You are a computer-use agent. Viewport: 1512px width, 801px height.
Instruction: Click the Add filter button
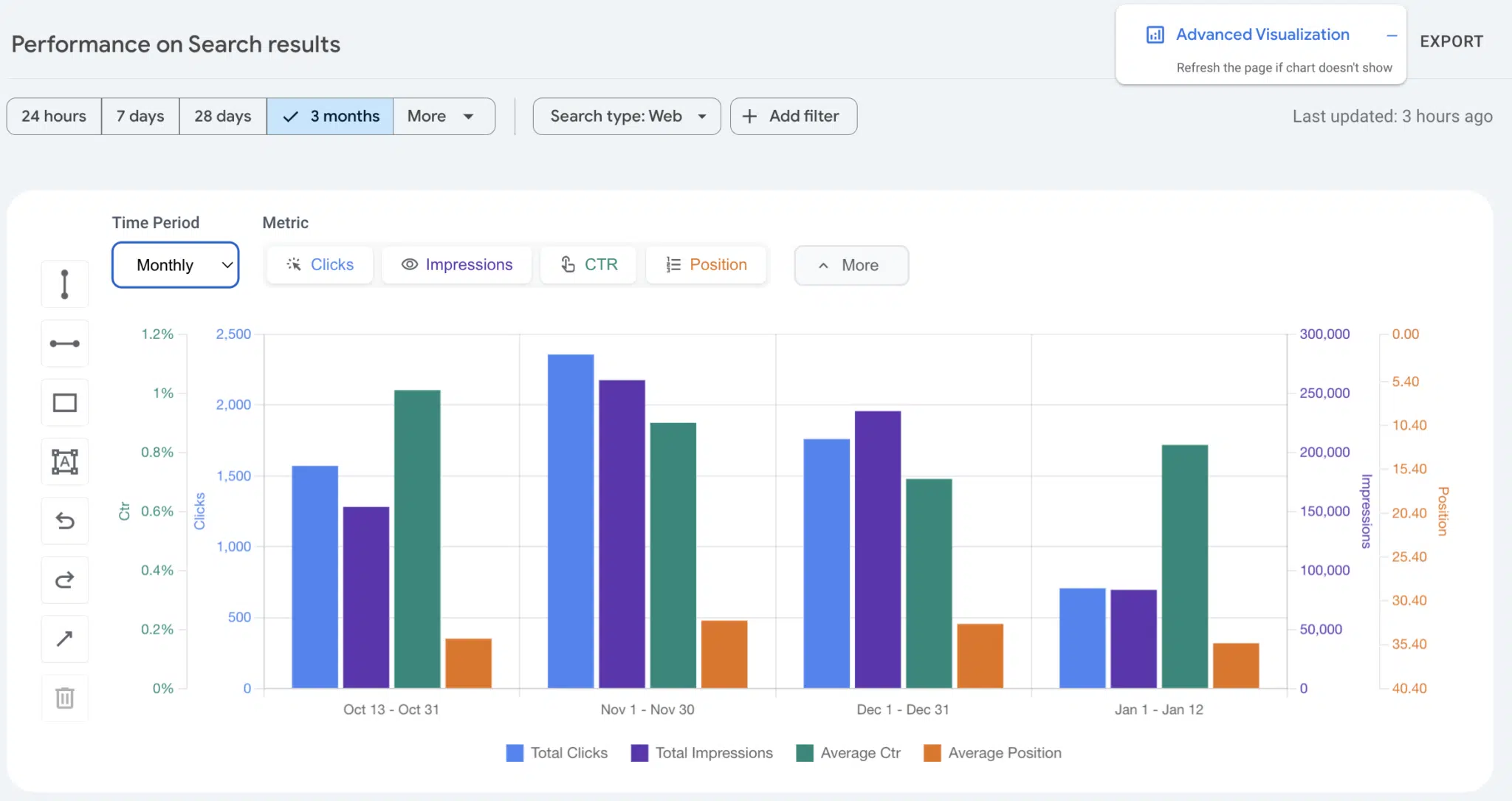[794, 117]
